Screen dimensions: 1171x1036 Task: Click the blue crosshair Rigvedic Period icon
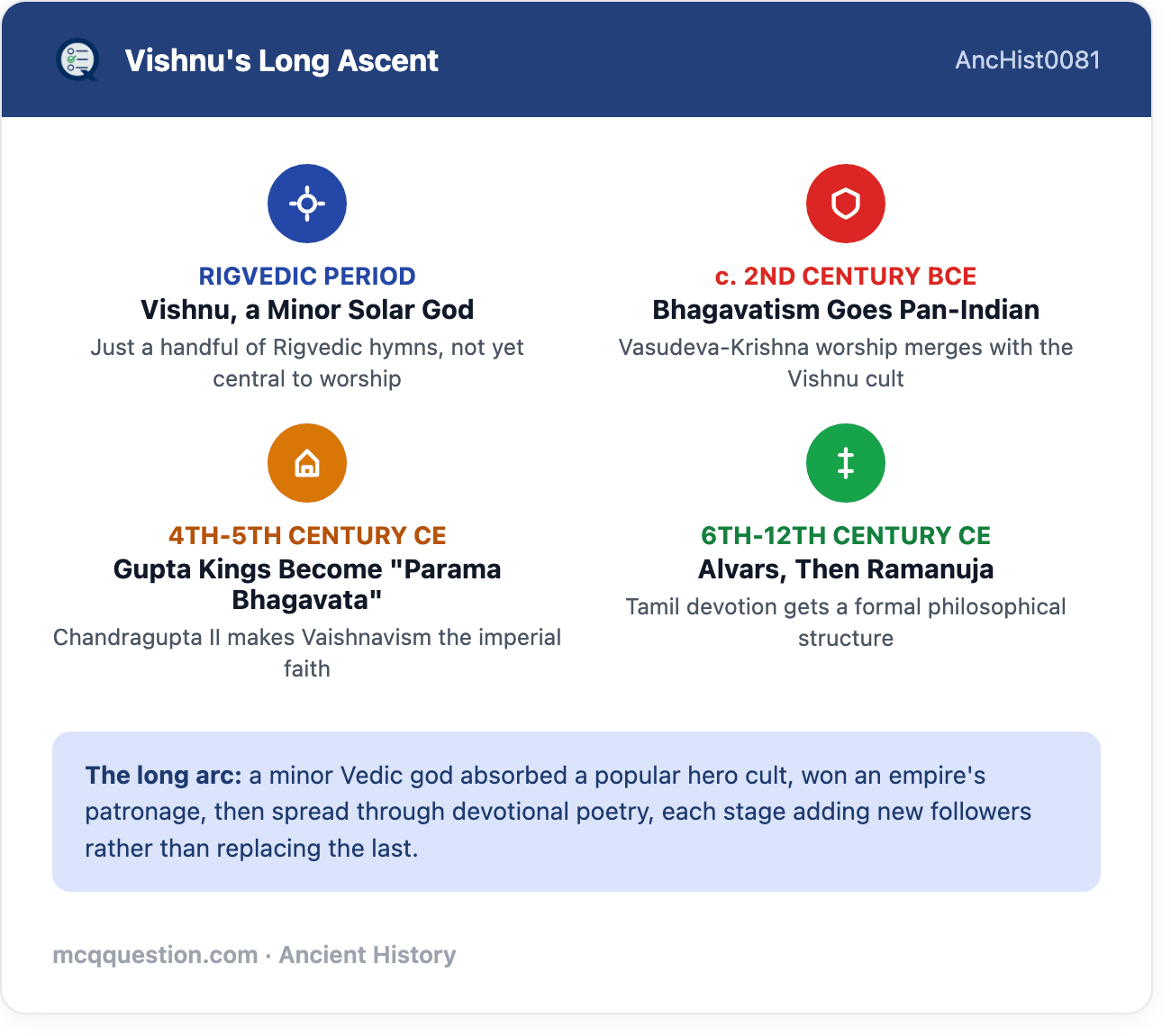pos(307,204)
